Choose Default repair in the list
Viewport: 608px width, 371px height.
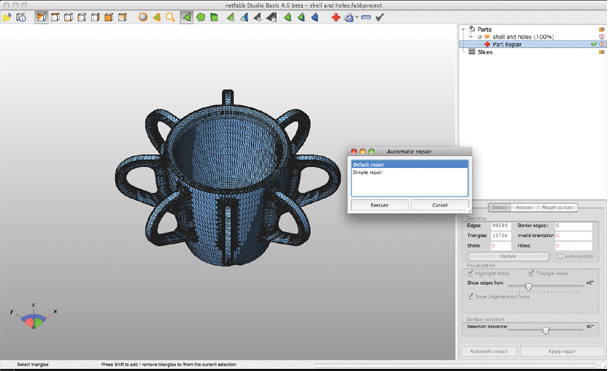coord(410,164)
